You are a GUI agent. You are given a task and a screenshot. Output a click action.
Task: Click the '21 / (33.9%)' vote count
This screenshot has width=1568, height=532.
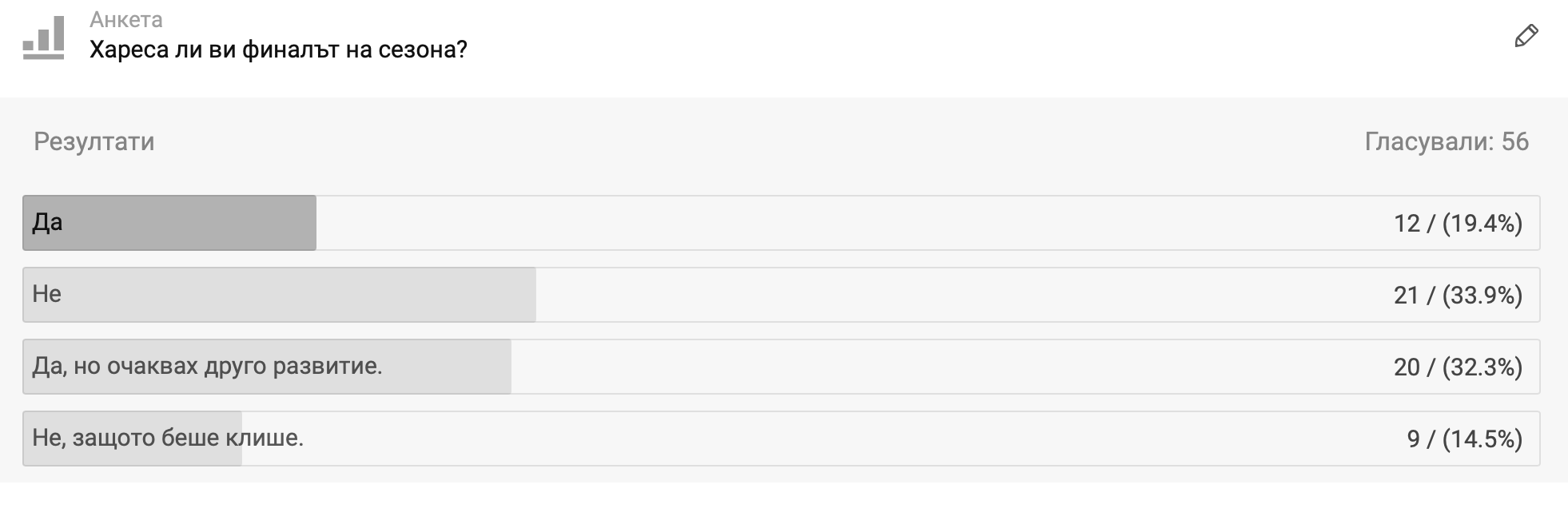[1458, 295]
